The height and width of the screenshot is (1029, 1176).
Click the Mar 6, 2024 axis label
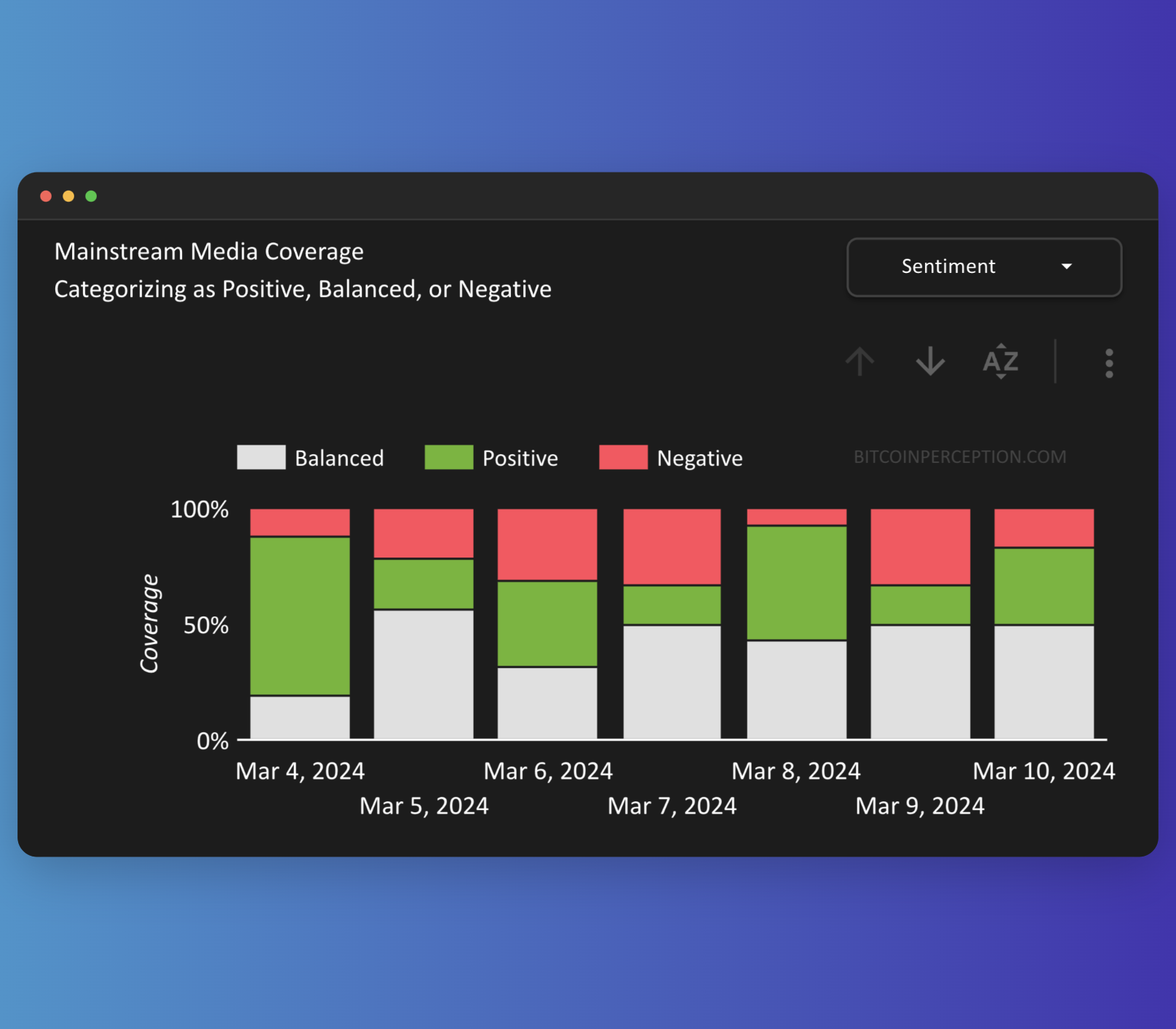click(548, 771)
